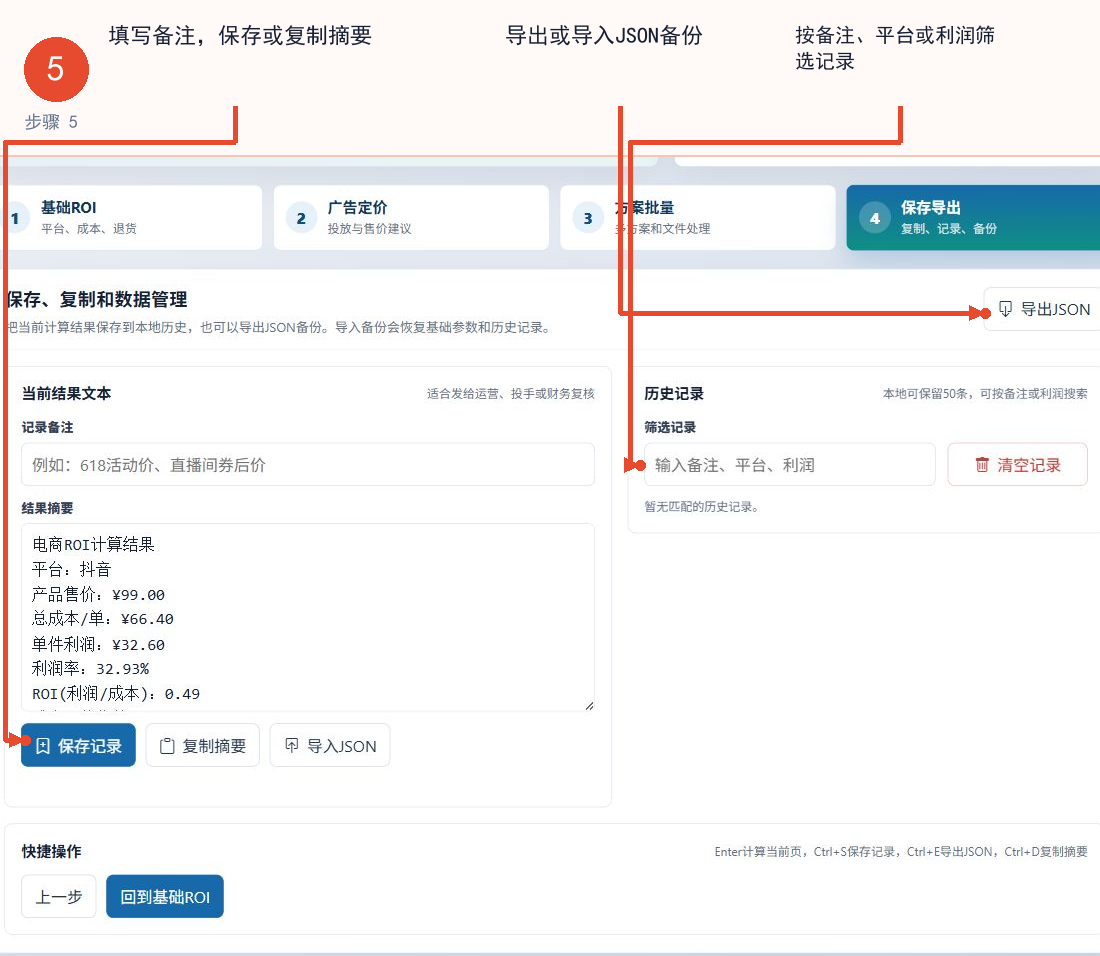Click the keyboard shortcuts hint text

coord(901,851)
